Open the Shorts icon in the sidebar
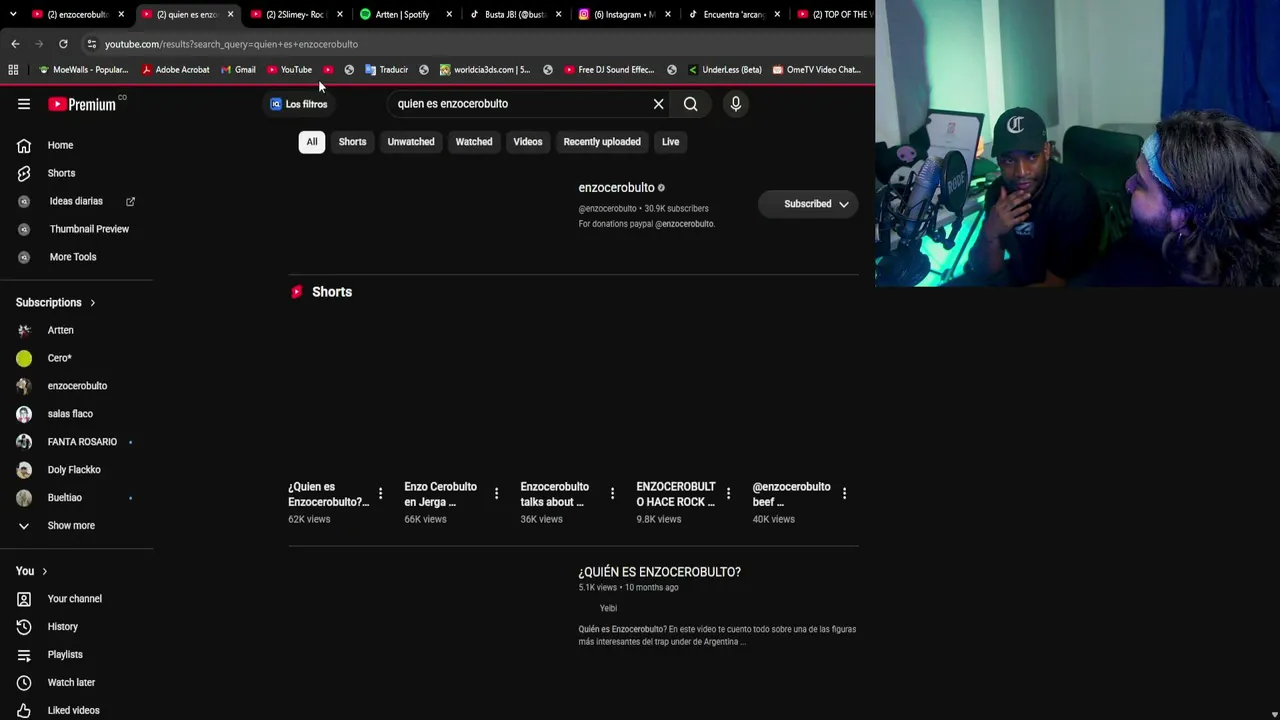Viewport: 1280px width, 720px height. [24, 173]
